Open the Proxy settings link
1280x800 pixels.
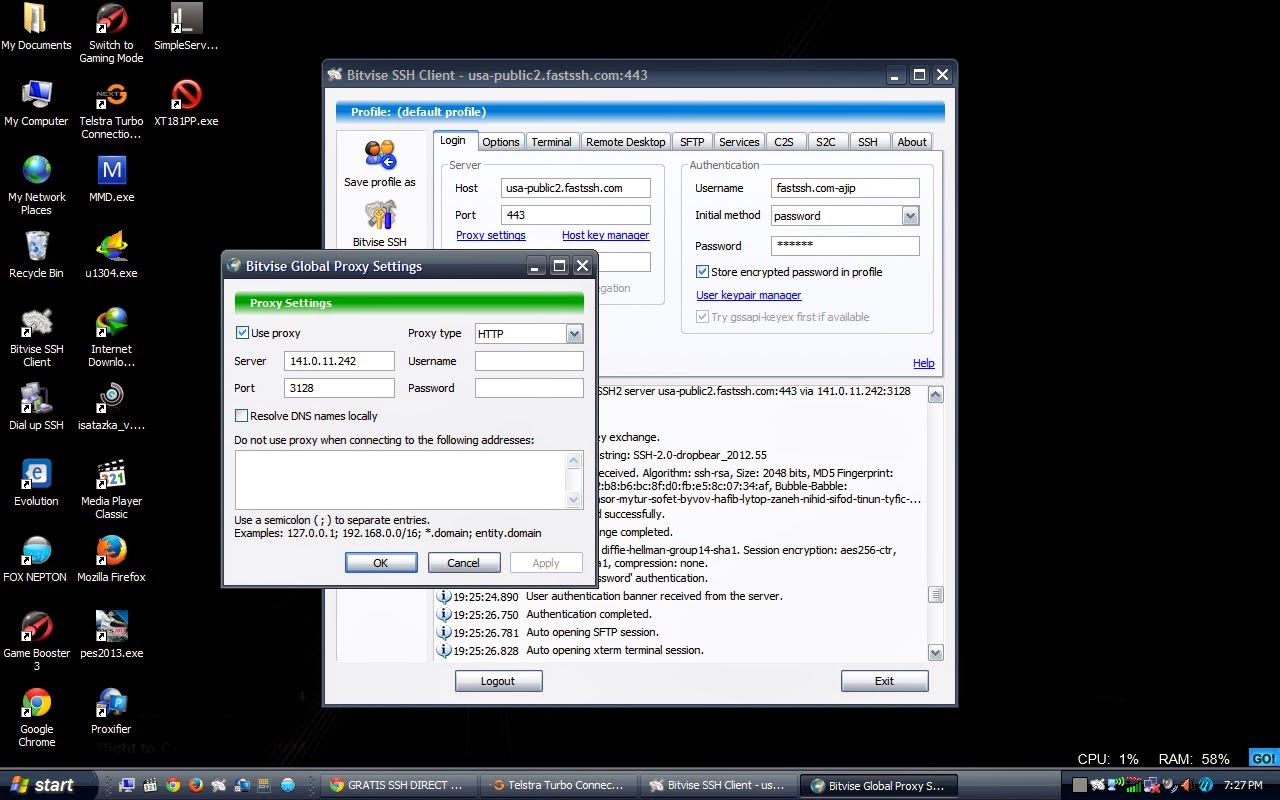491,236
